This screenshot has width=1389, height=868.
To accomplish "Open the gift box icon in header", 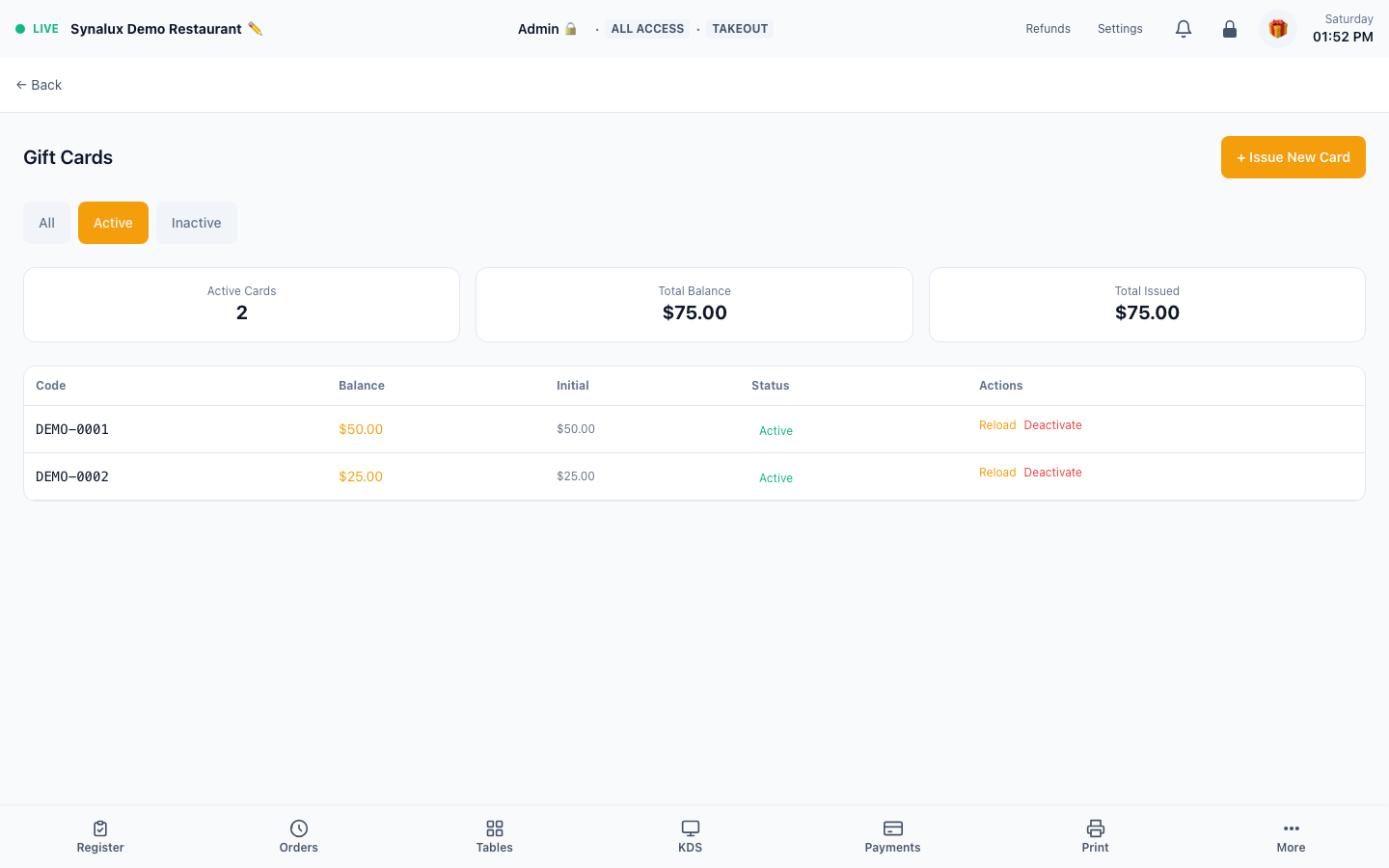I will coord(1278,29).
